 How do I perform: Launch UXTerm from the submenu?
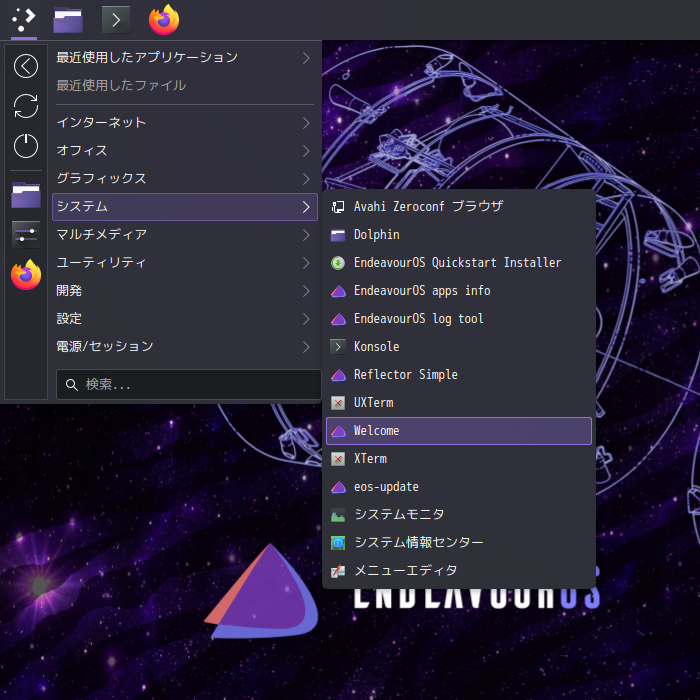click(x=459, y=403)
